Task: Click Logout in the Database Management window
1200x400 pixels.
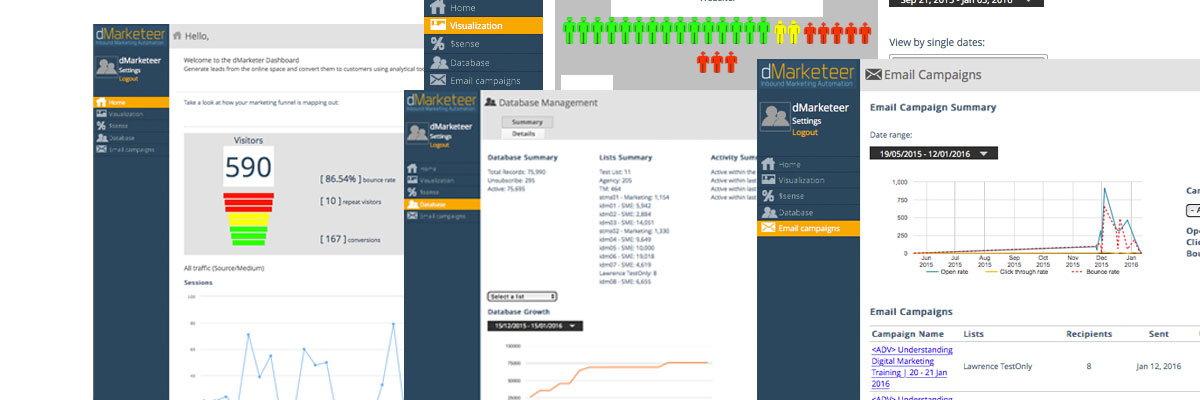Action: pos(440,144)
